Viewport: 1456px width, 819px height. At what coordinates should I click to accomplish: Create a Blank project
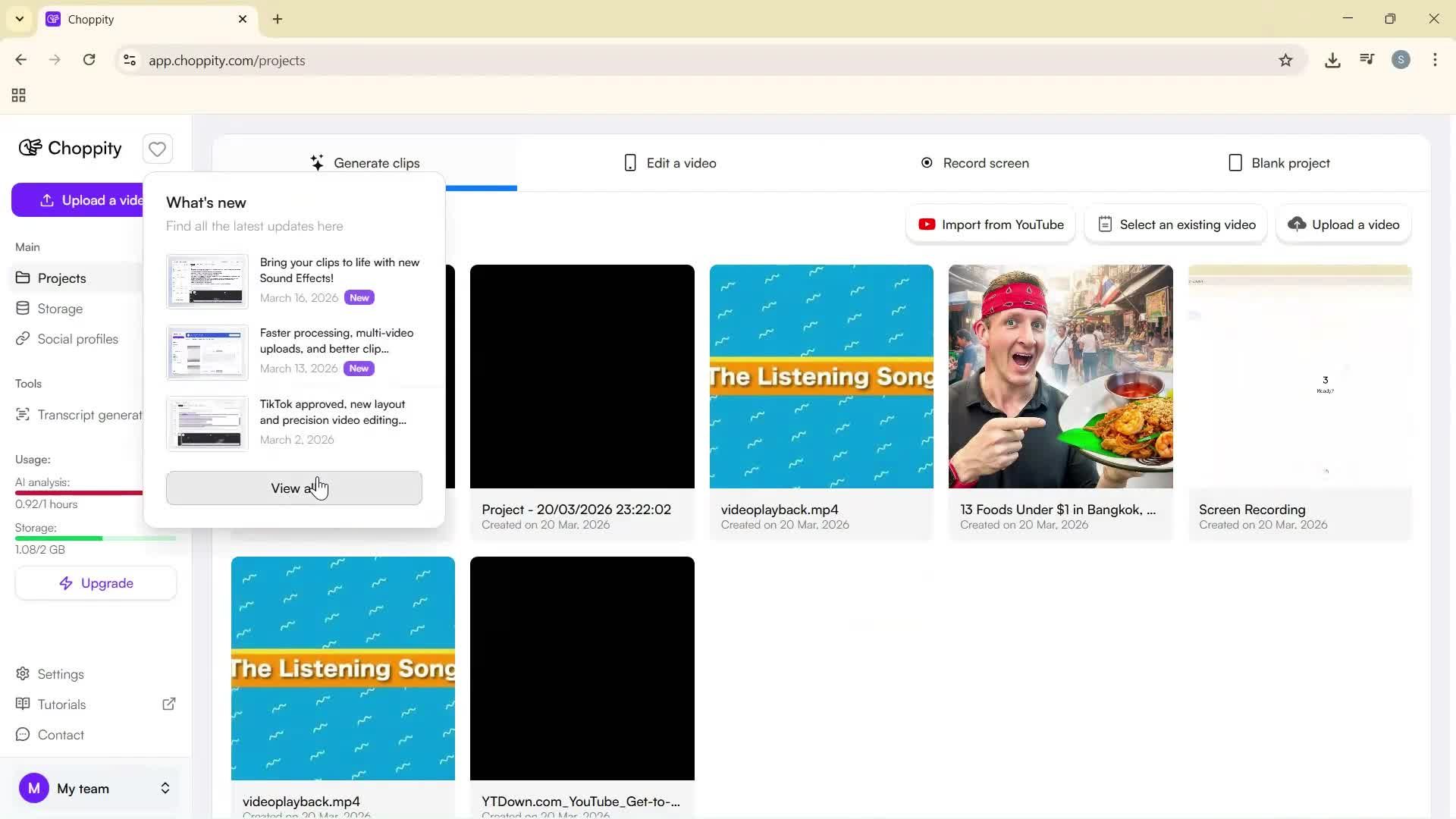(1279, 162)
